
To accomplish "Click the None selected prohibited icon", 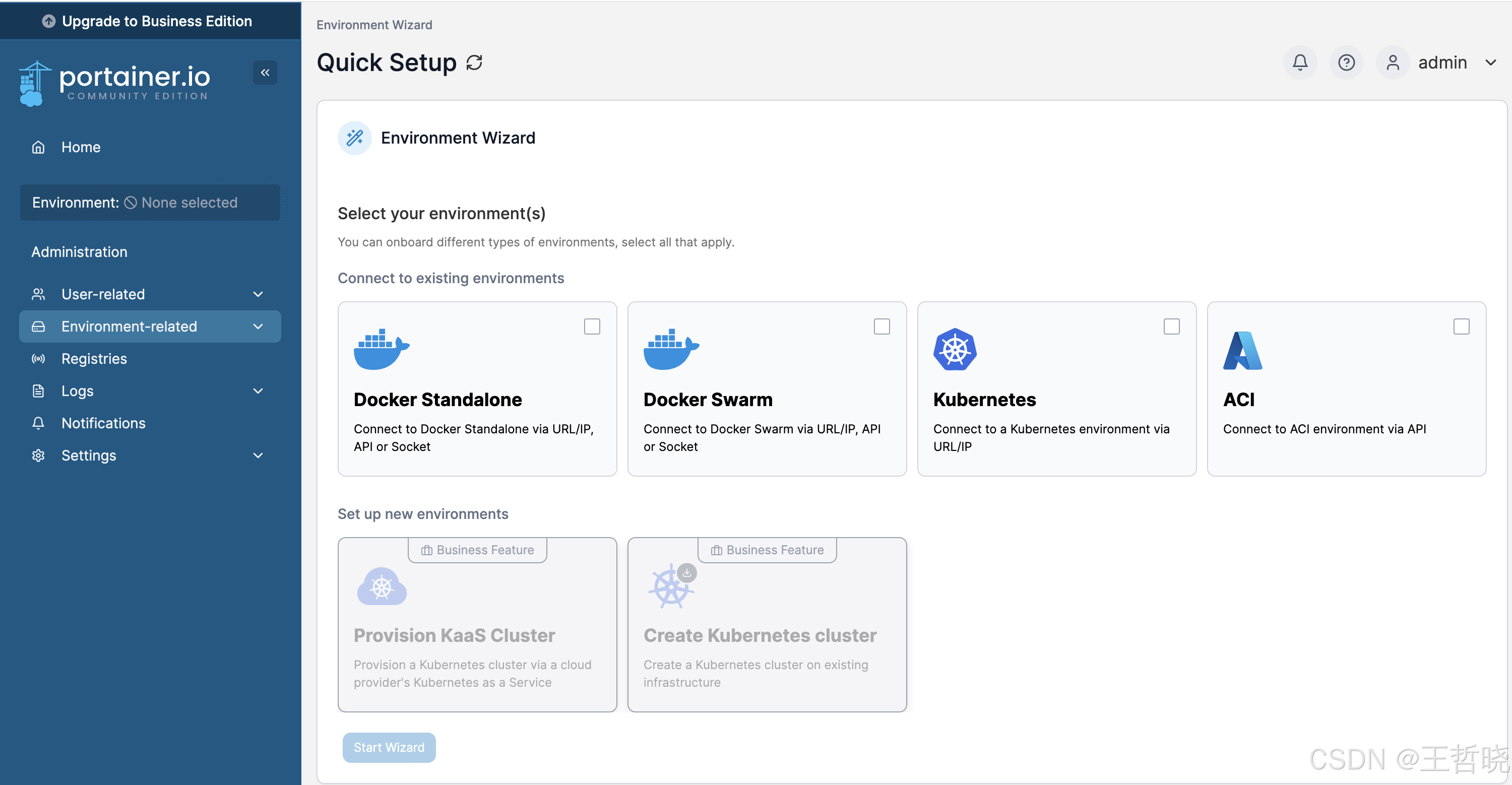I will (131, 203).
